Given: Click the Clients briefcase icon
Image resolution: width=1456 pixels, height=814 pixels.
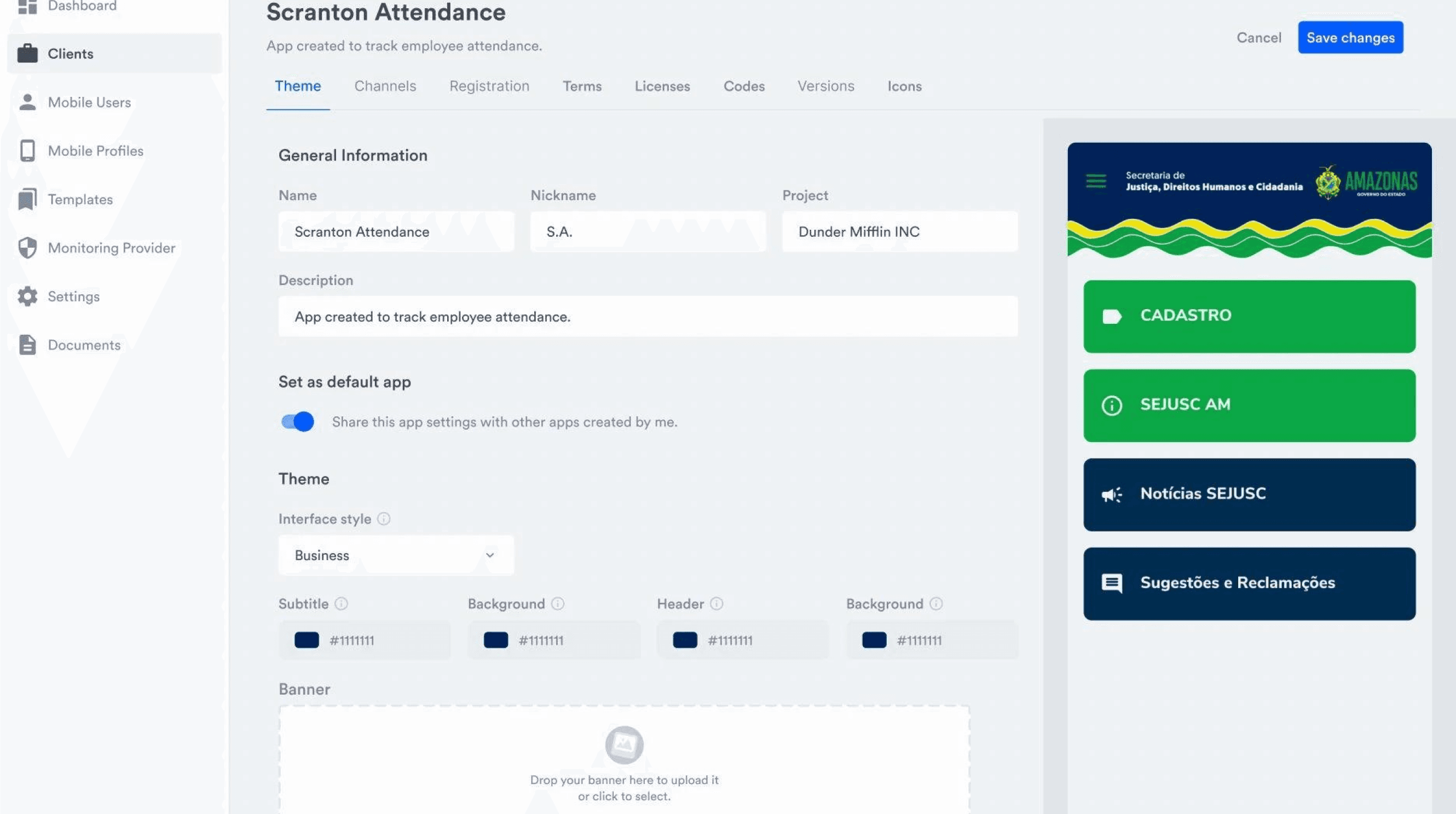Looking at the screenshot, I should [27, 54].
